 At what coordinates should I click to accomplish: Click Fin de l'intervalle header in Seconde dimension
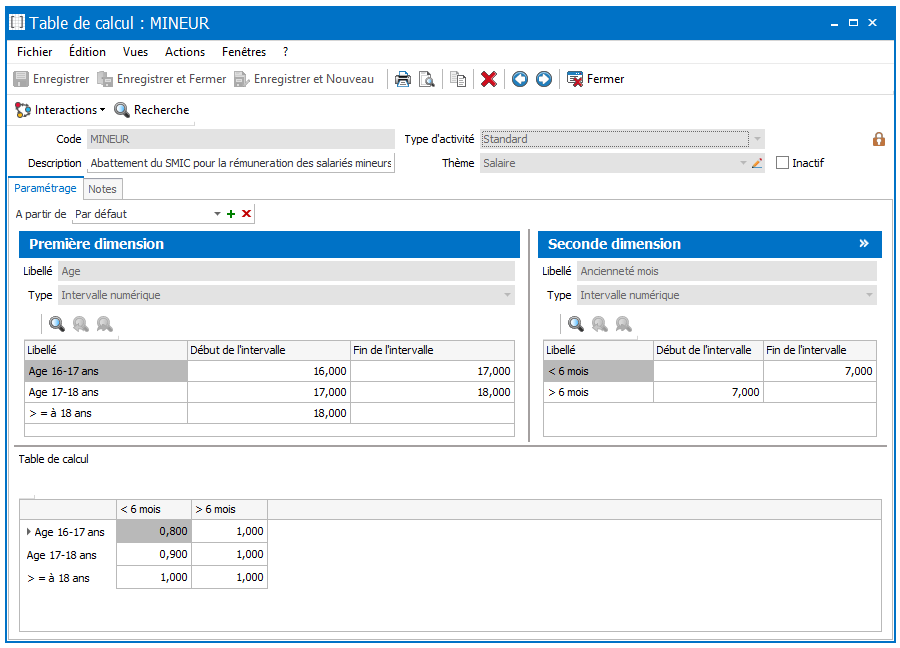pos(820,350)
